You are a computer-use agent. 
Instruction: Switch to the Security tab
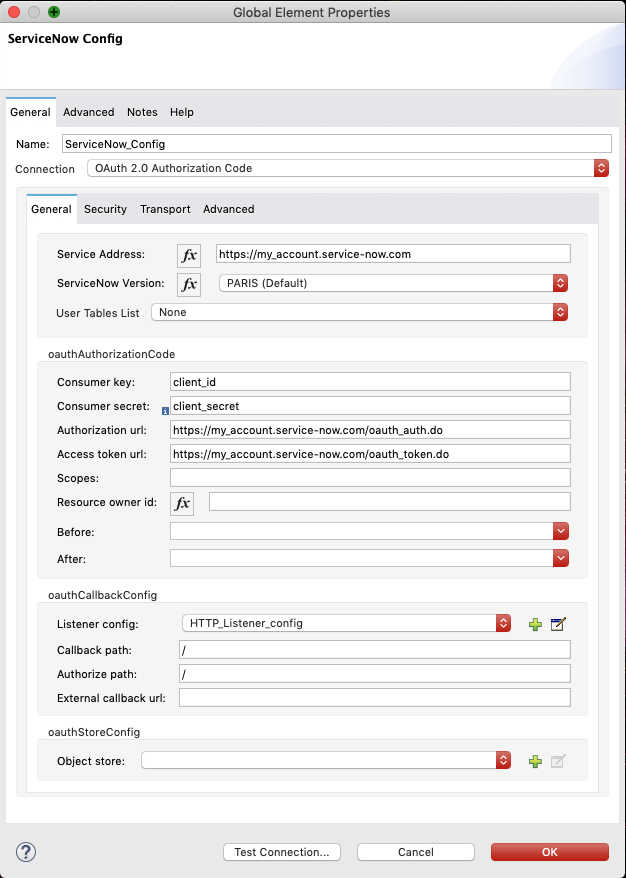coord(105,209)
